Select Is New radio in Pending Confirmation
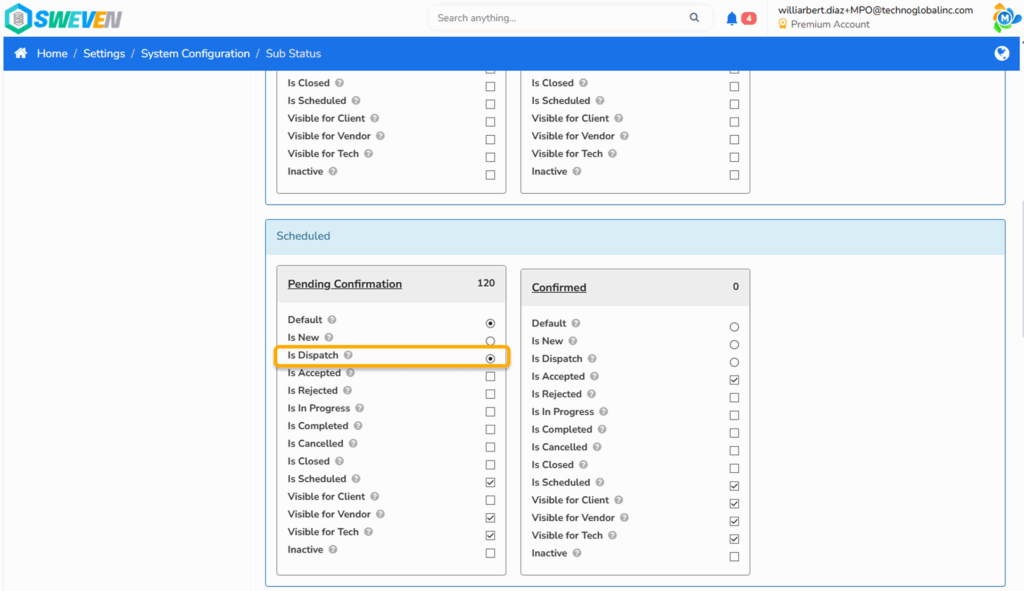1024x591 pixels. [490, 341]
